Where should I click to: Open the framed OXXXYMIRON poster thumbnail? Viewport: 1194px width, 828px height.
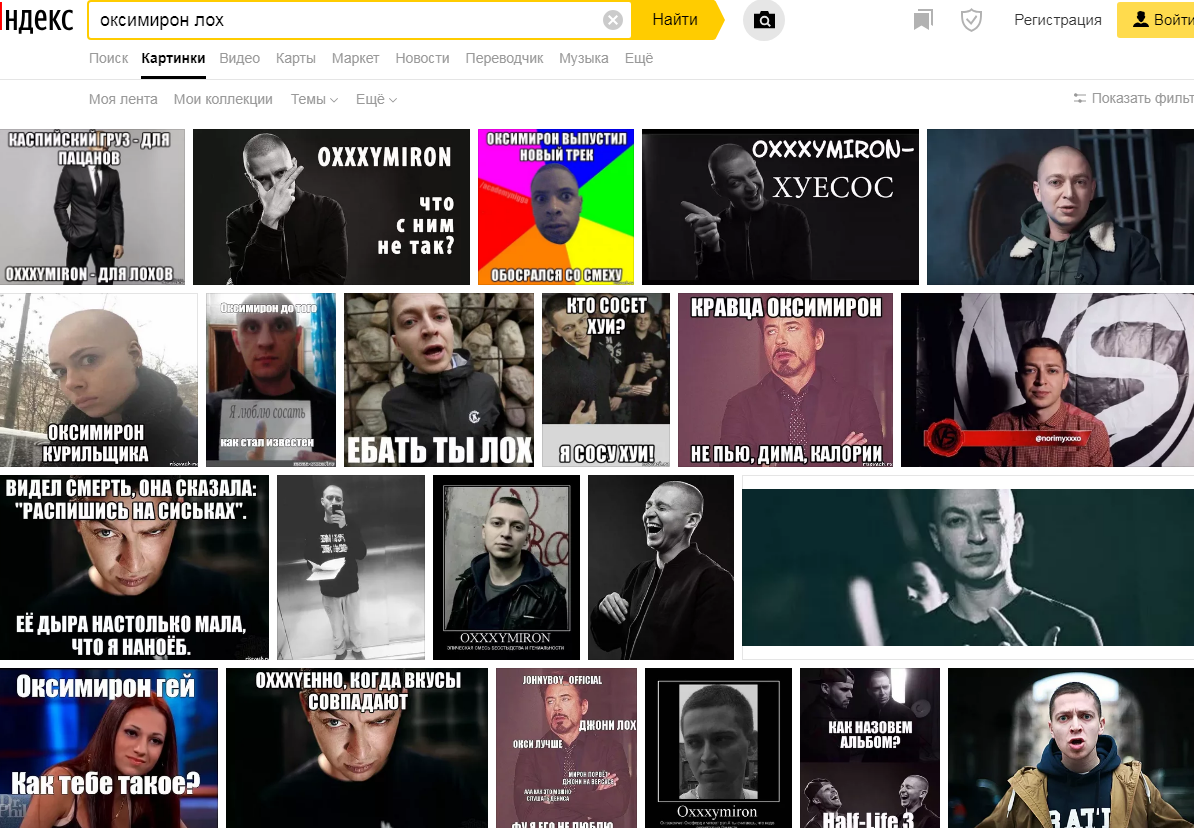pyautogui.click(x=506, y=567)
